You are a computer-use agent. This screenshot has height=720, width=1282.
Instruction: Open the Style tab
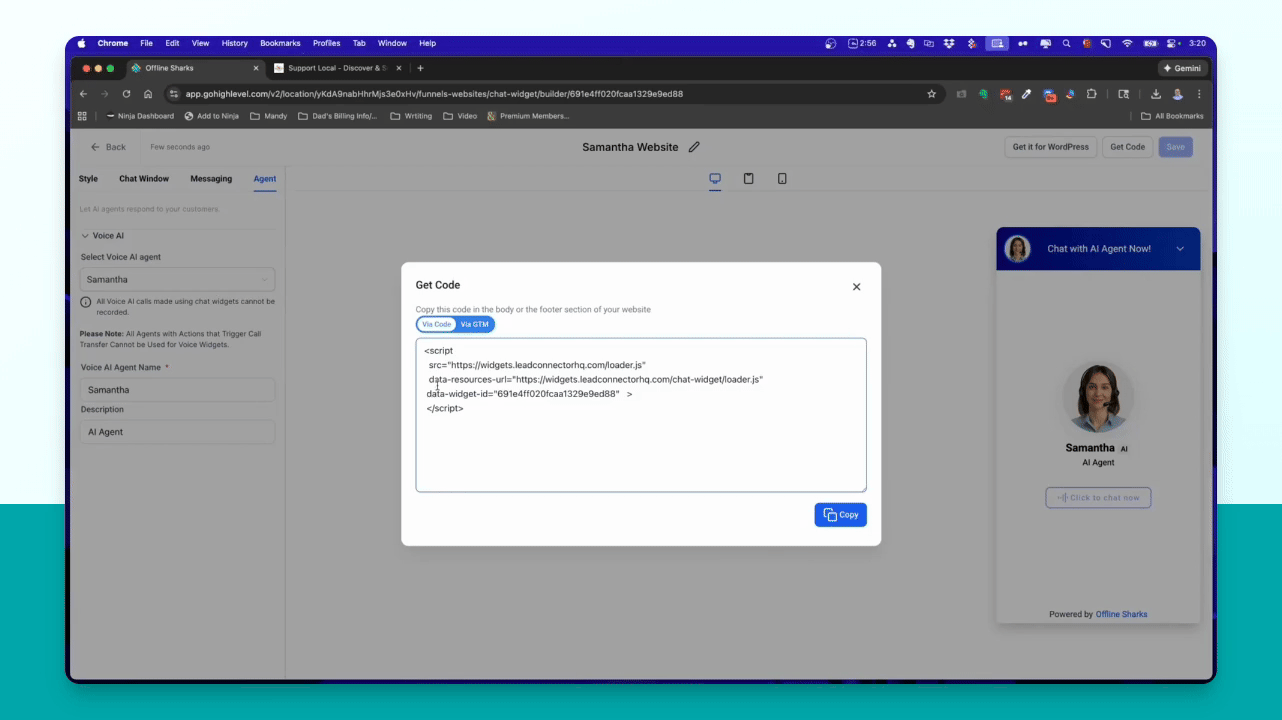click(88, 179)
